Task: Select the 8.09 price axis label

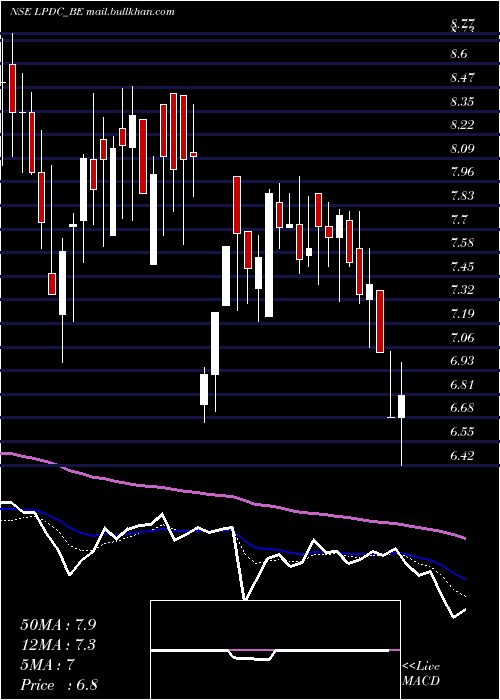Action: 462,148
